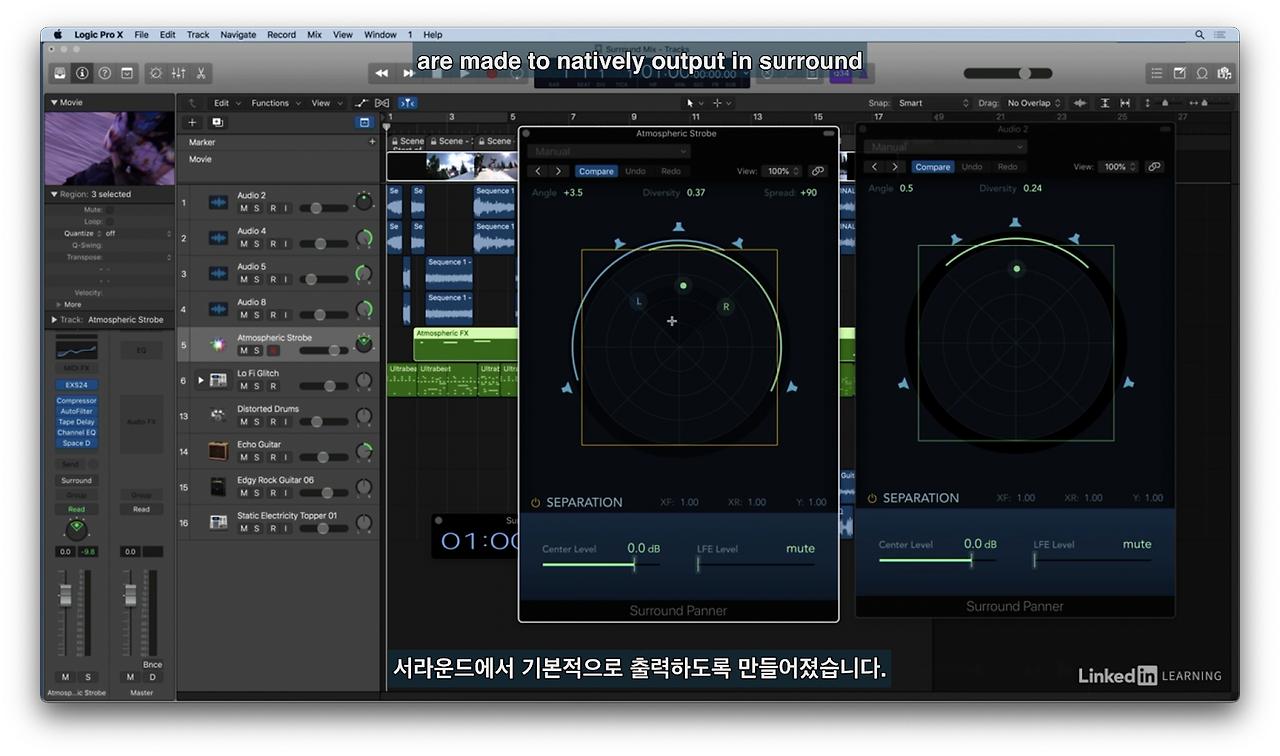
Task: Open Quick Help question mark icon
Action: [x=104, y=73]
